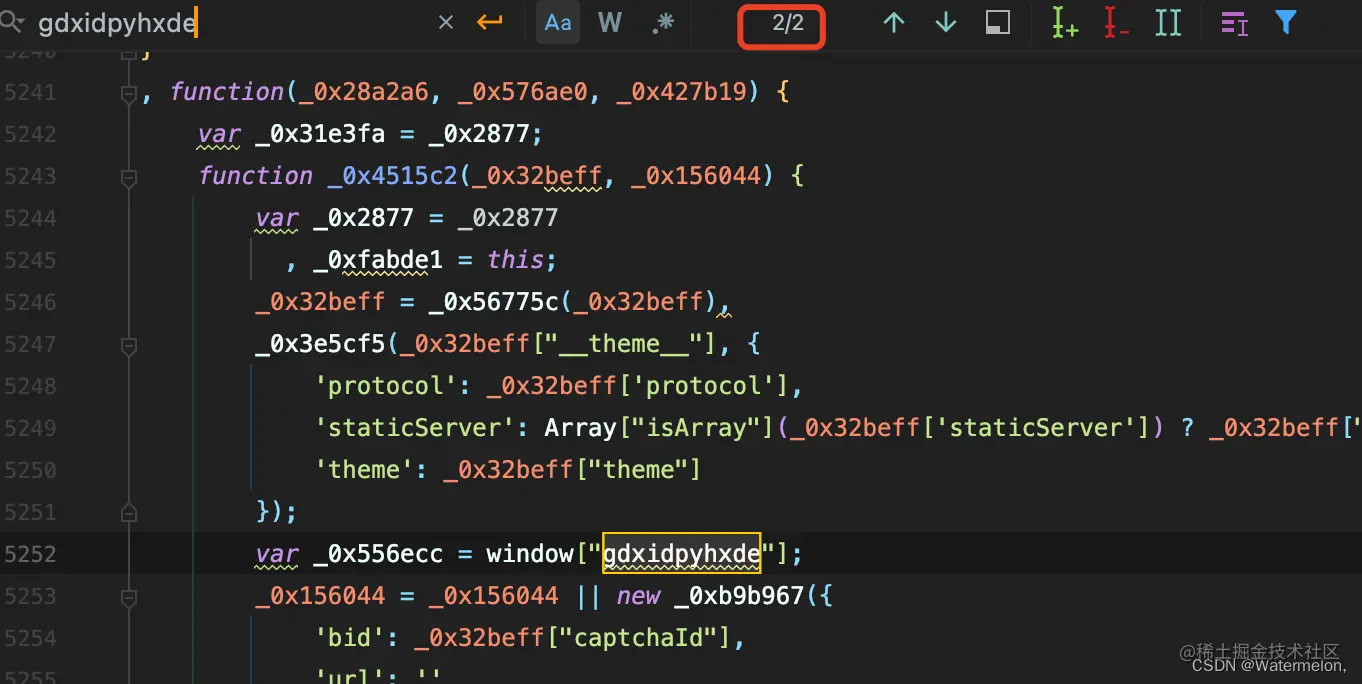Open the search filter funnel icon
This screenshot has height=684, width=1362.
[x=1286, y=22]
